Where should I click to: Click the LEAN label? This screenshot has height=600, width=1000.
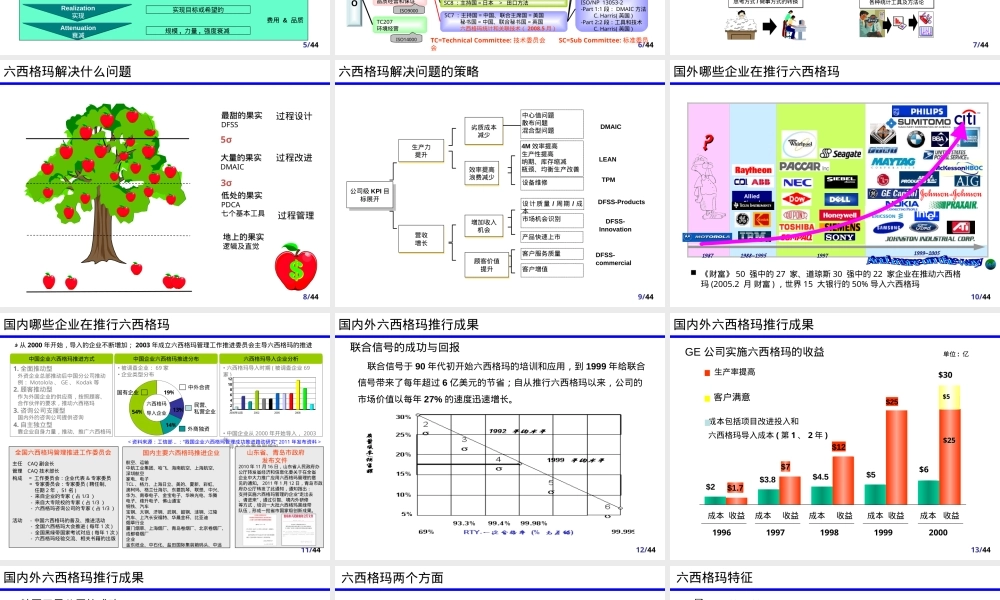point(607,159)
